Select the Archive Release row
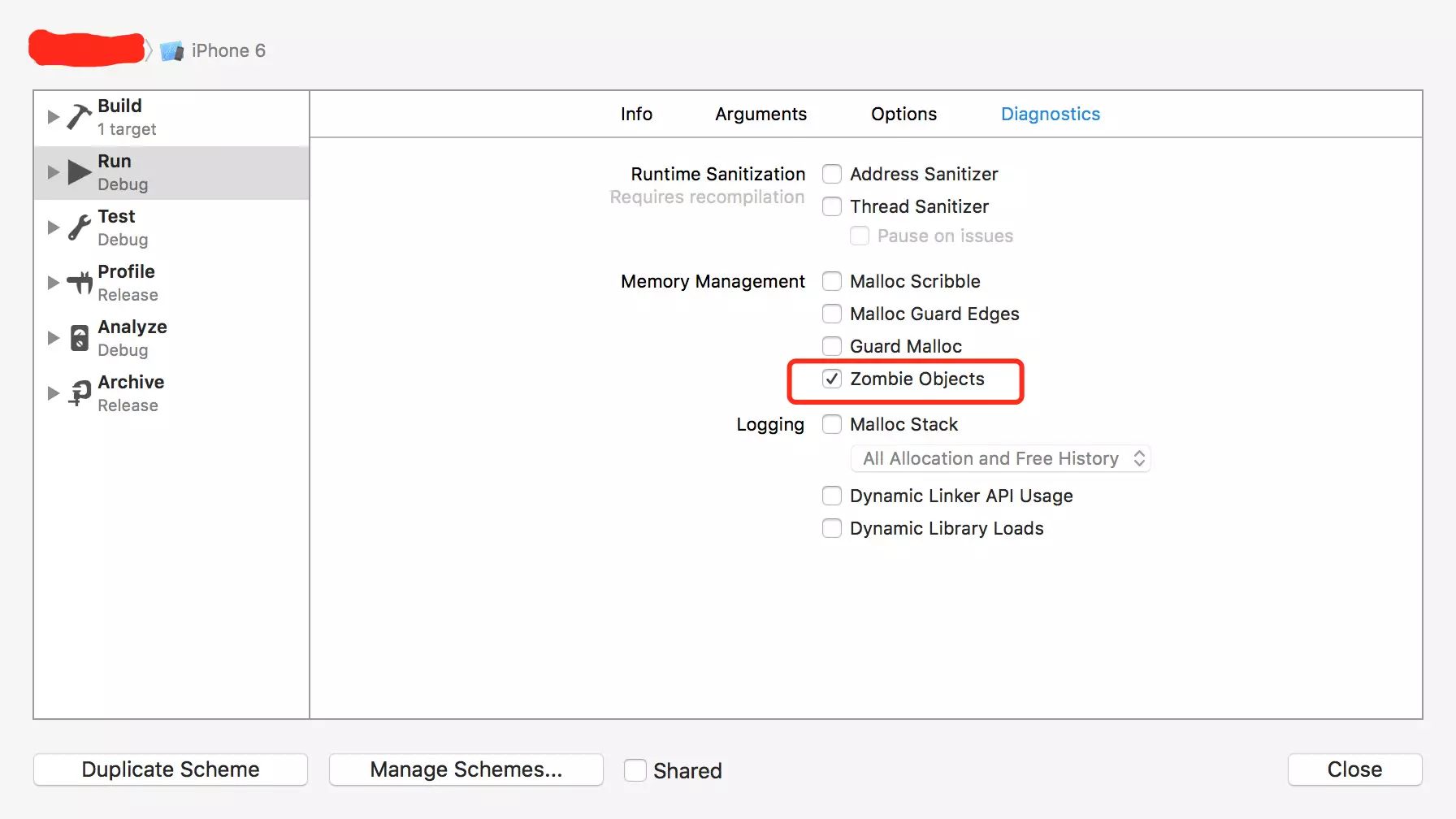1456x819 pixels. click(x=171, y=393)
